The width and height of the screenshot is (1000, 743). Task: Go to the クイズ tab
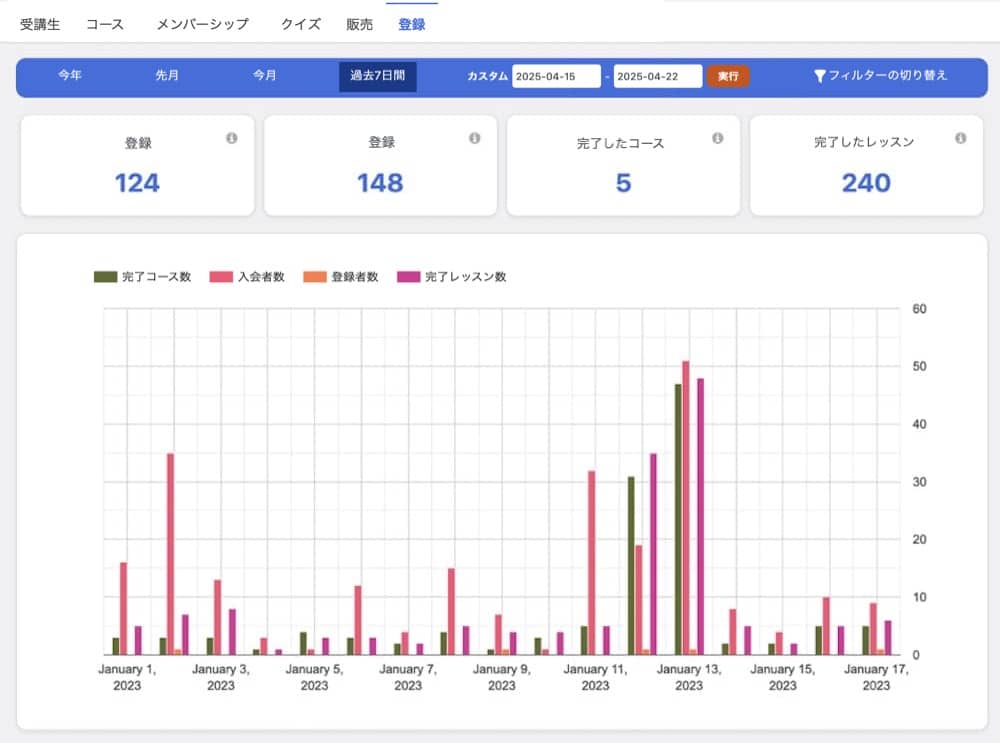click(x=300, y=24)
